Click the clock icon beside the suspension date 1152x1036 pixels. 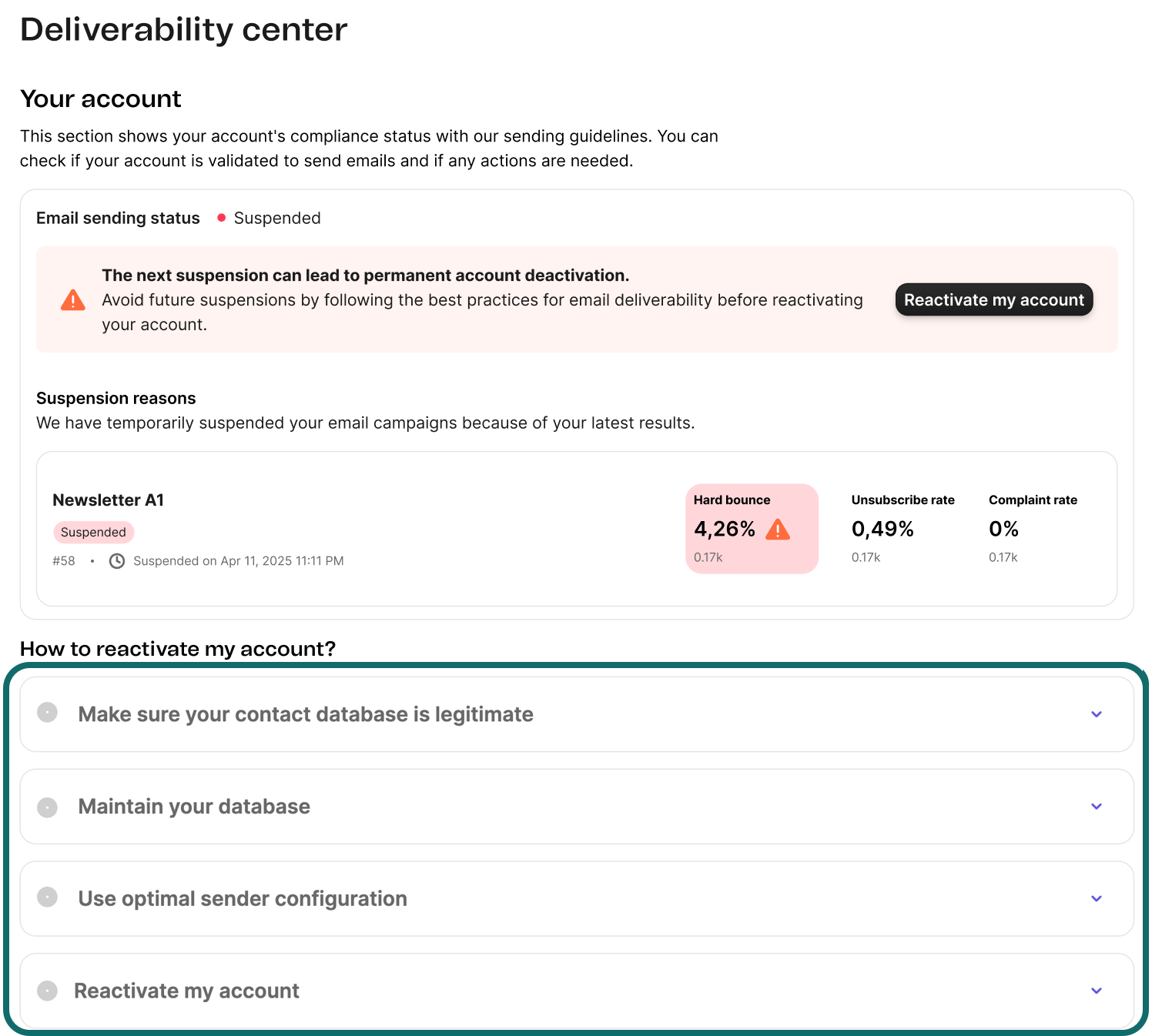coord(117,561)
